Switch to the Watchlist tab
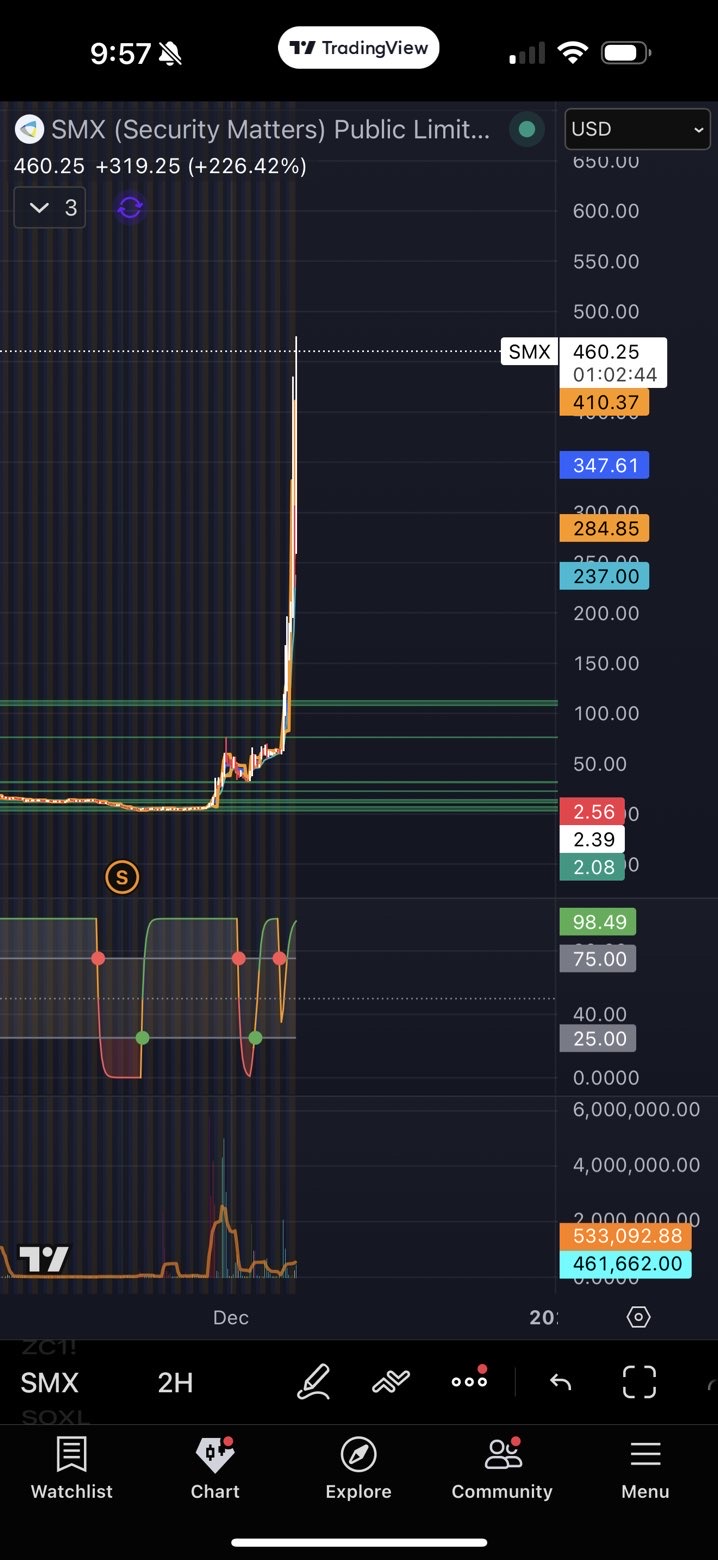Image resolution: width=718 pixels, height=1560 pixels. [x=72, y=1467]
